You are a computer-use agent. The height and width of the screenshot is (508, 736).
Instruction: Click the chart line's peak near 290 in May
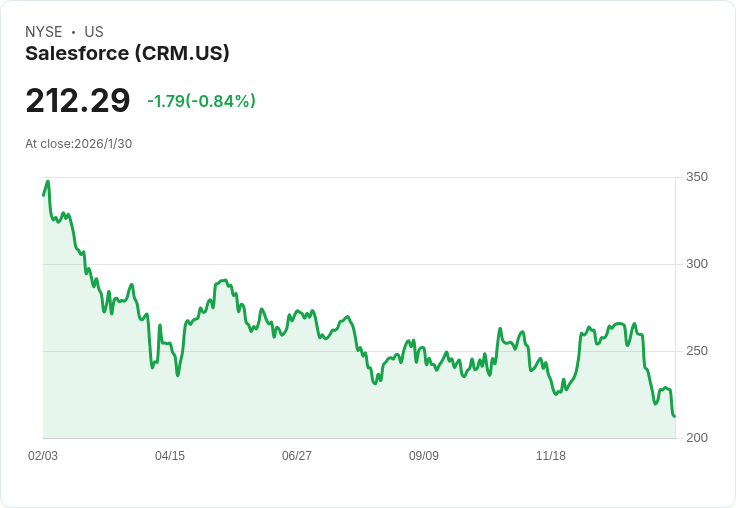[225, 281]
